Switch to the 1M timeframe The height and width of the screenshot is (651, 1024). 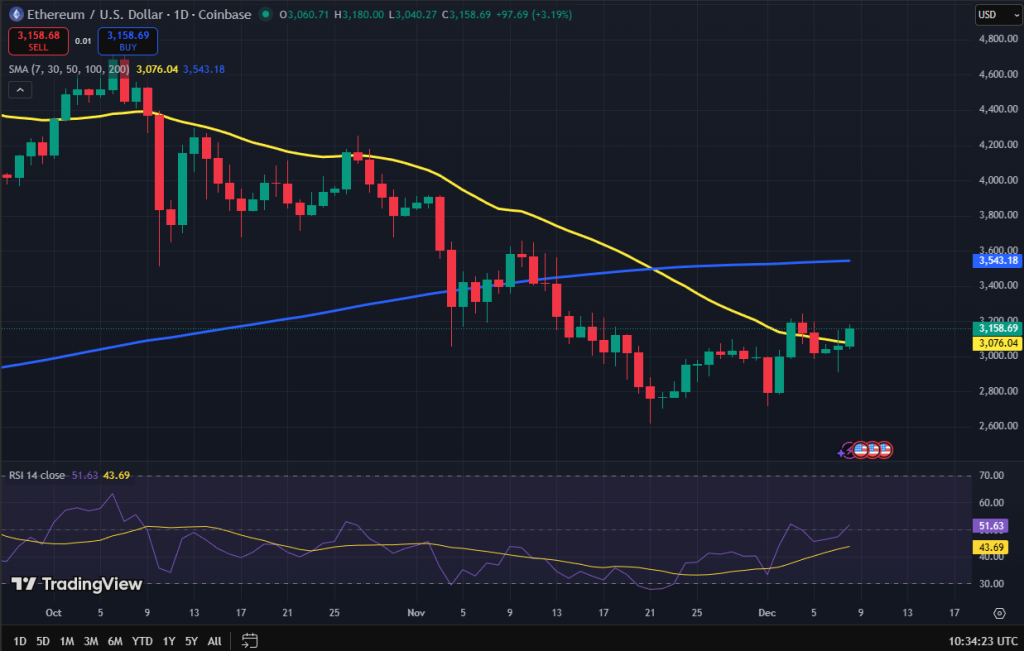click(x=66, y=639)
